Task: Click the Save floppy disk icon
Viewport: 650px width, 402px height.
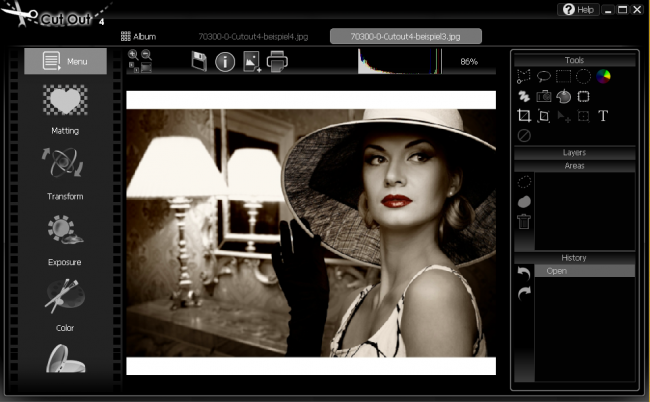Action: (199, 62)
